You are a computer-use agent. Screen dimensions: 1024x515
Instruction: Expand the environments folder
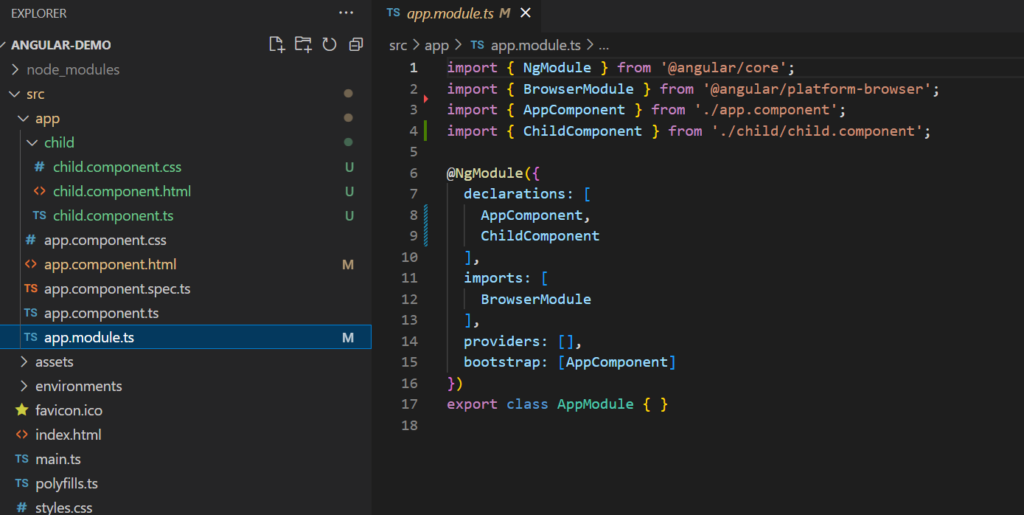click(x=24, y=386)
